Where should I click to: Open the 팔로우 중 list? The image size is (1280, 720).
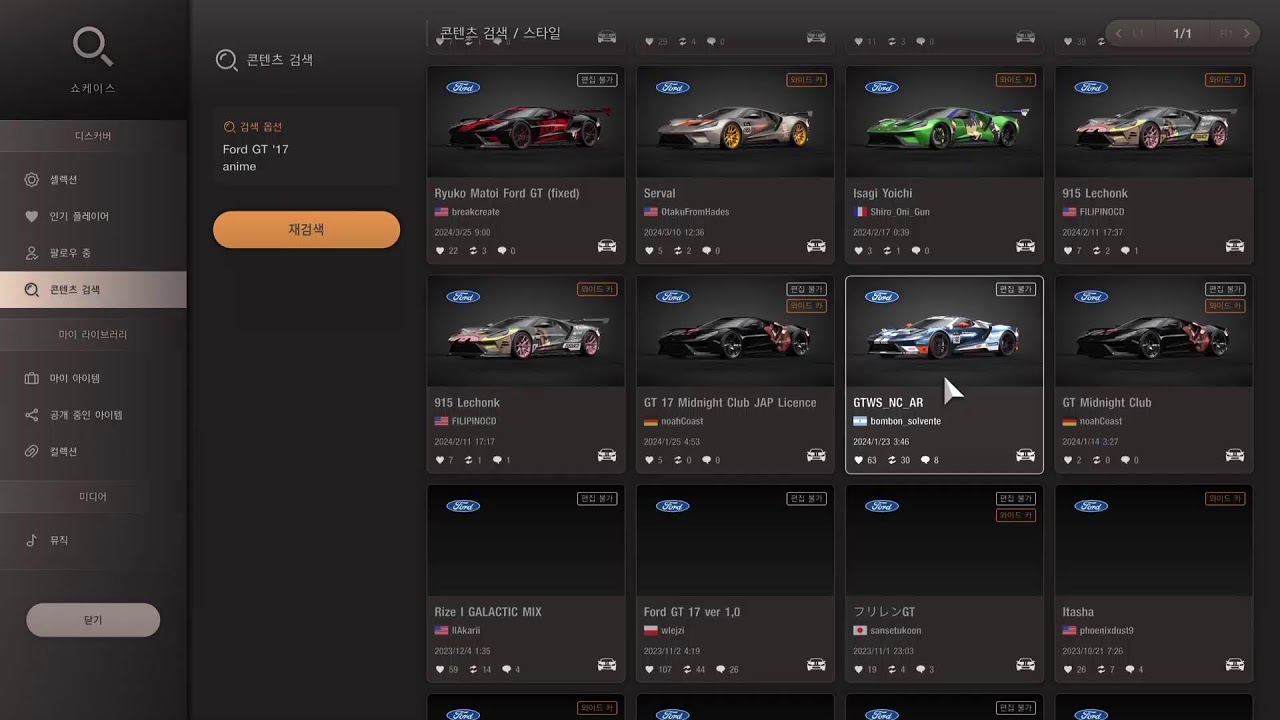tap(93, 253)
